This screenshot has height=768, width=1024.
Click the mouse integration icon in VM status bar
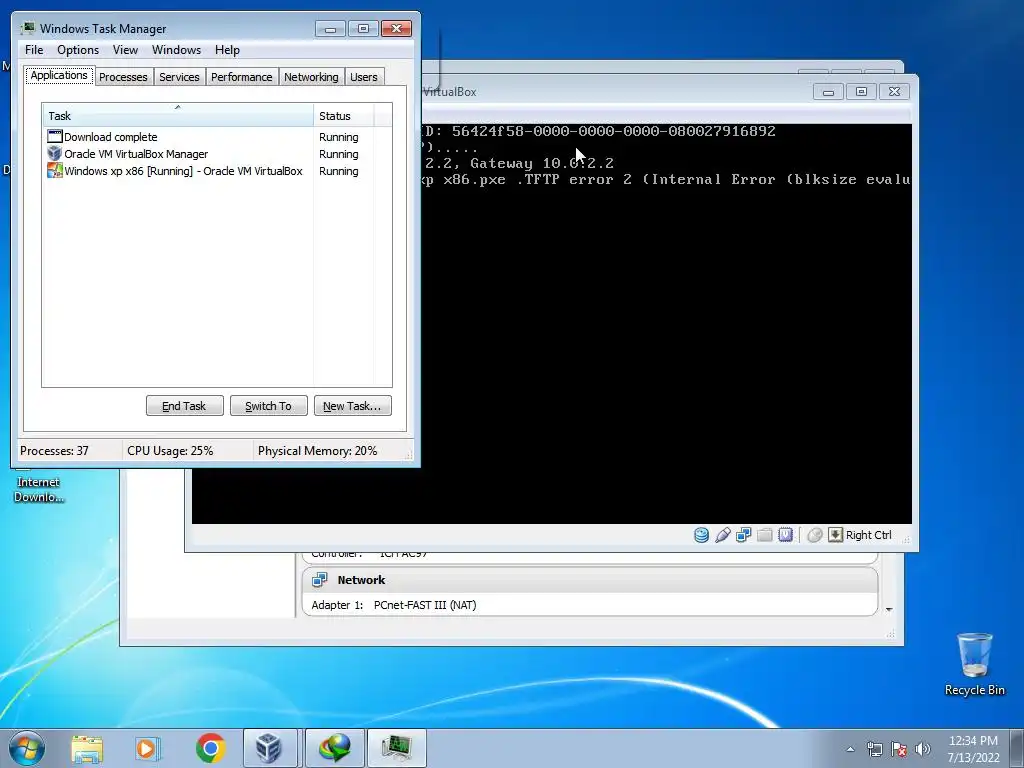[814, 535]
